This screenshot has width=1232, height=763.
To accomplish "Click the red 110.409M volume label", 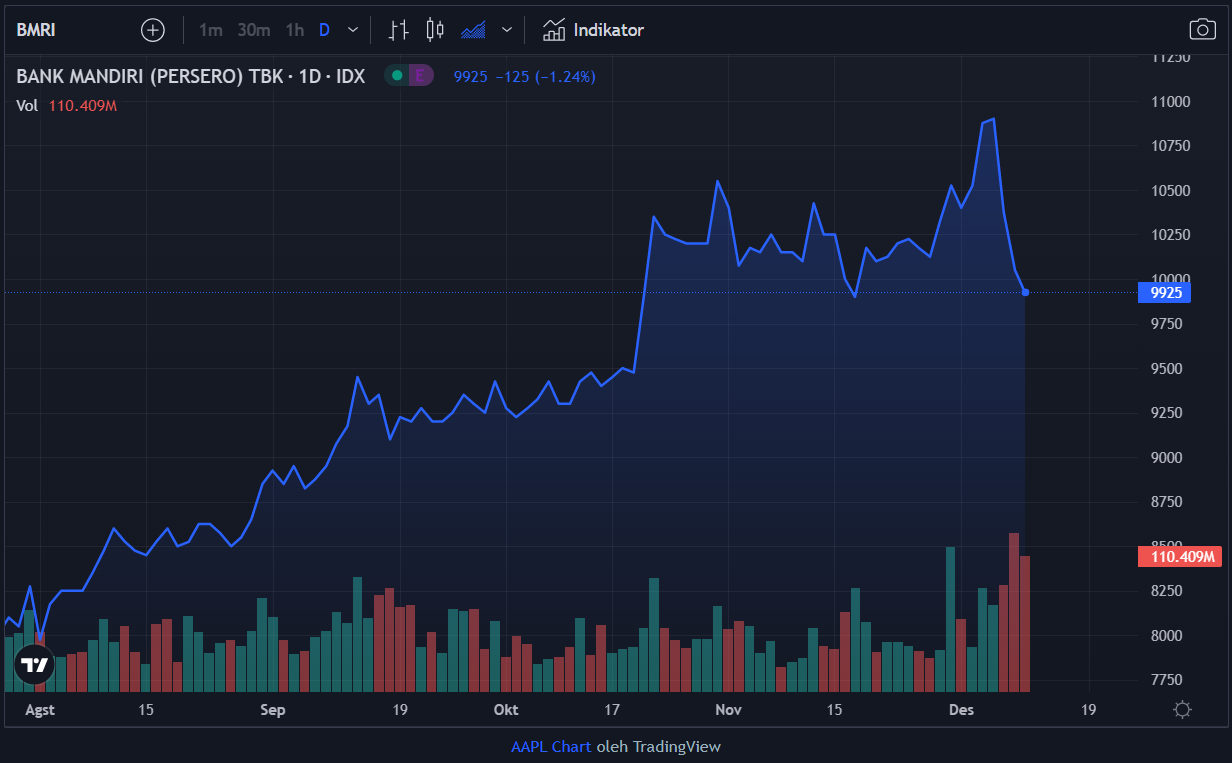I will tap(1179, 557).
